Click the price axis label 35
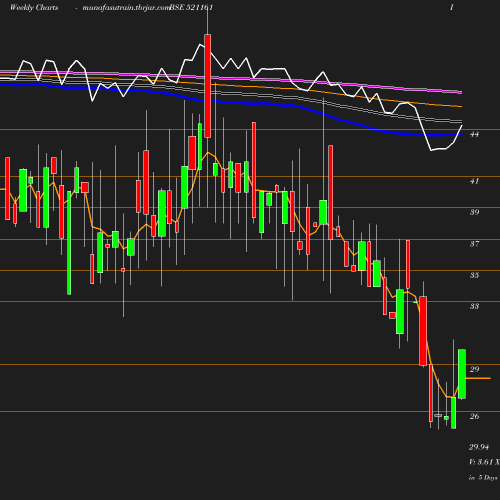This screenshot has width=500, height=500. click(x=474, y=275)
